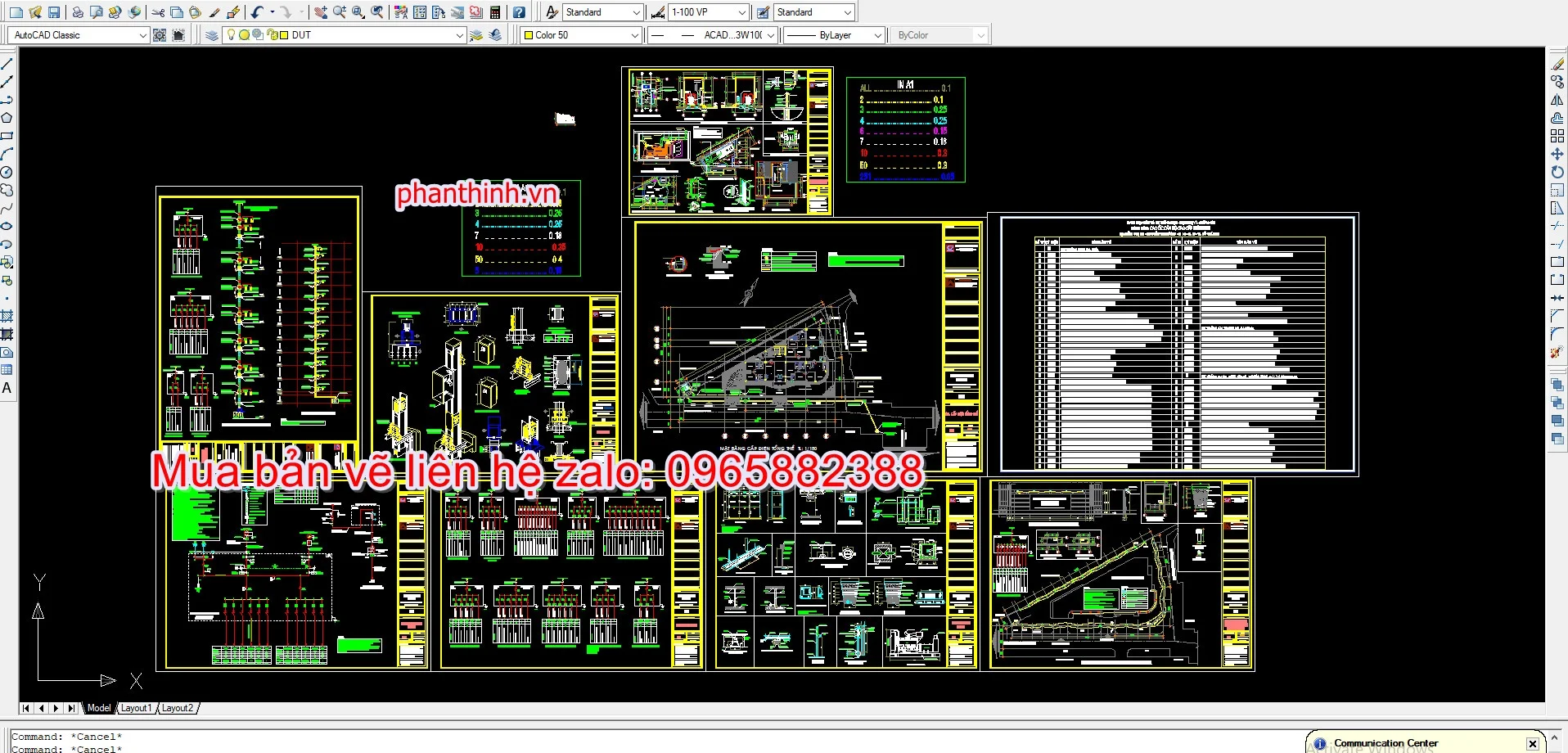Select Multiline Text A tool
The height and width of the screenshot is (753, 1568).
click(7, 388)
